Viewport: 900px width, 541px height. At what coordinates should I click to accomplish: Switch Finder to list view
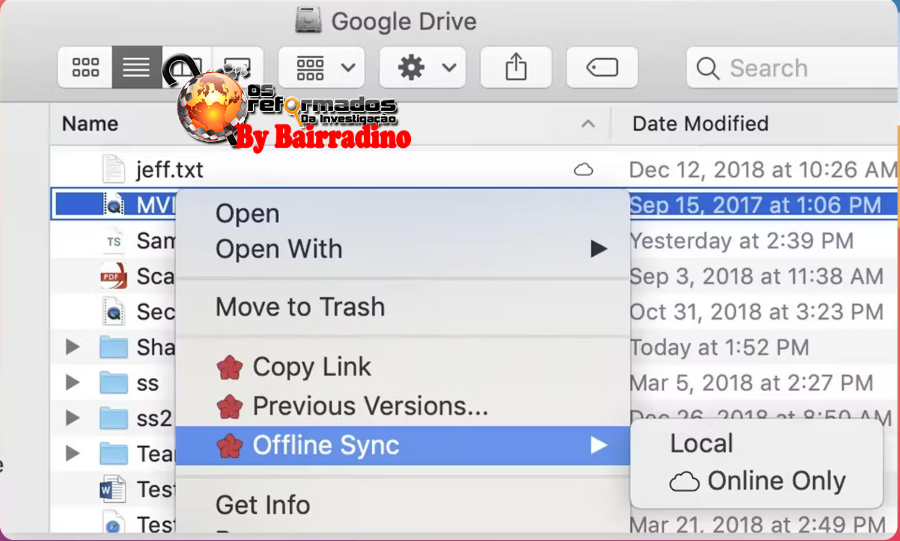click(x=137, y=68)
